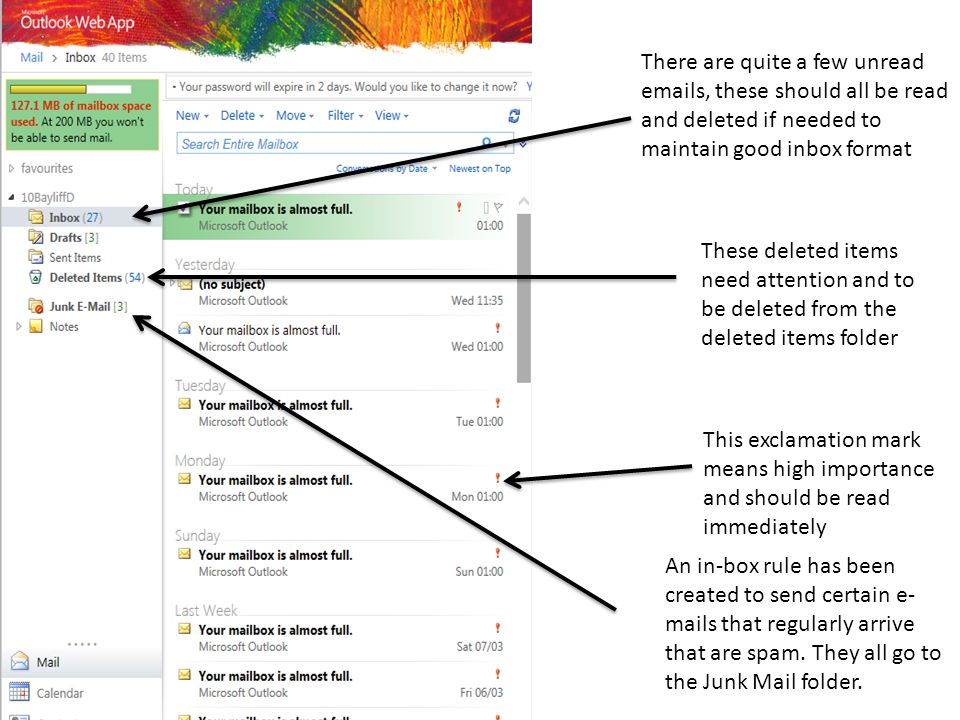Open the Conversations by Date sort dropdown

click(x=386, y=168)
